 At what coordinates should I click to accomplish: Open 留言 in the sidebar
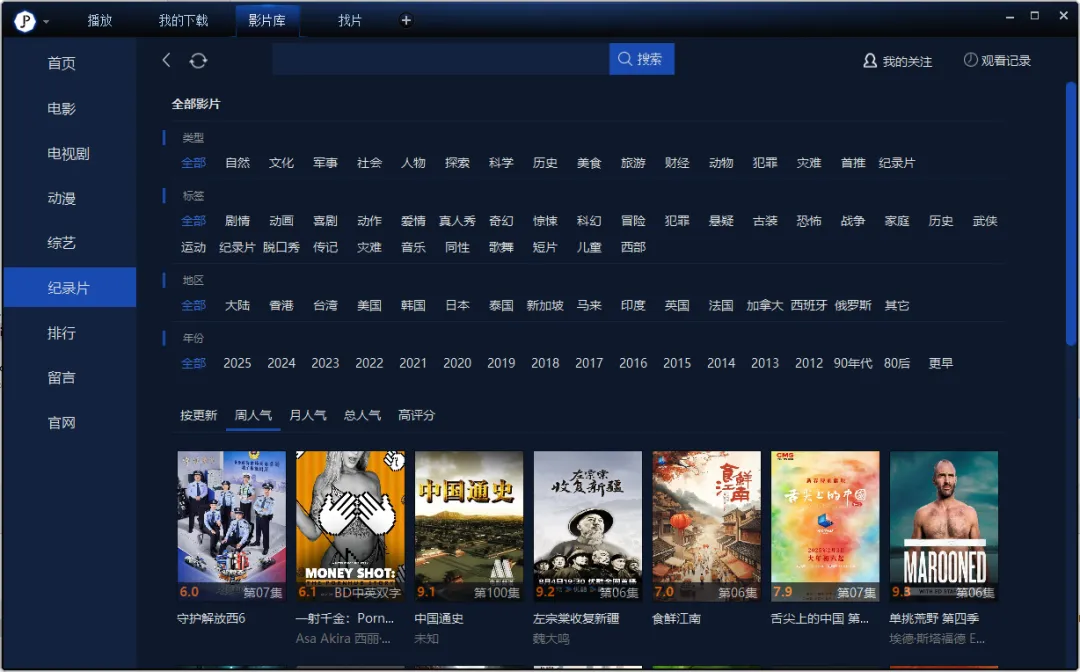click(61, 378)
